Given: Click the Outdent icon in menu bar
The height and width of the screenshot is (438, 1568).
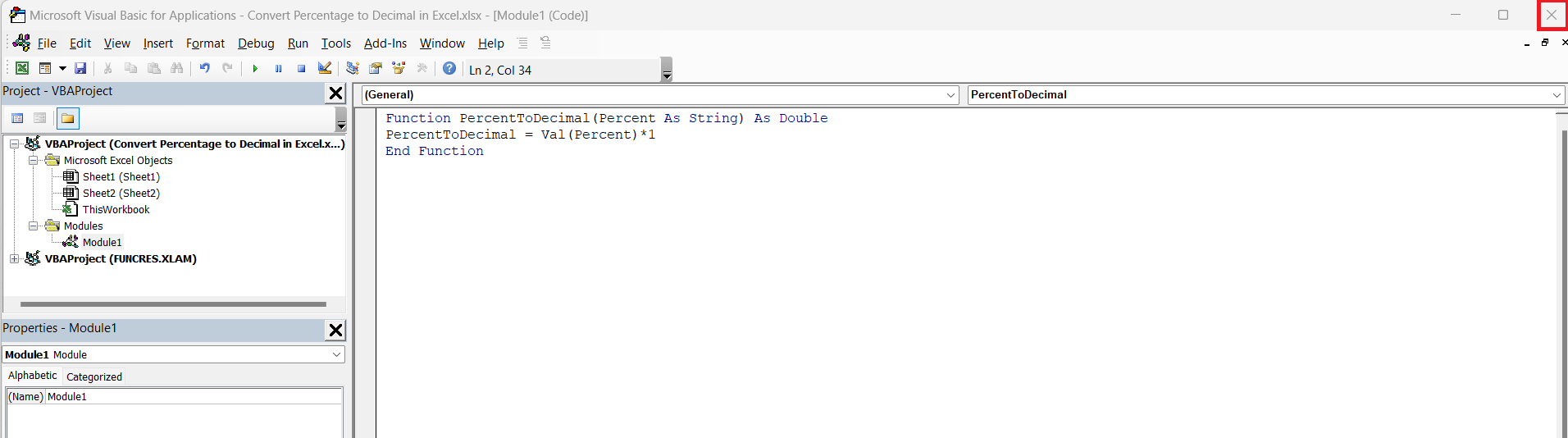Looking at the screenshot, I should tap(545, 43).
